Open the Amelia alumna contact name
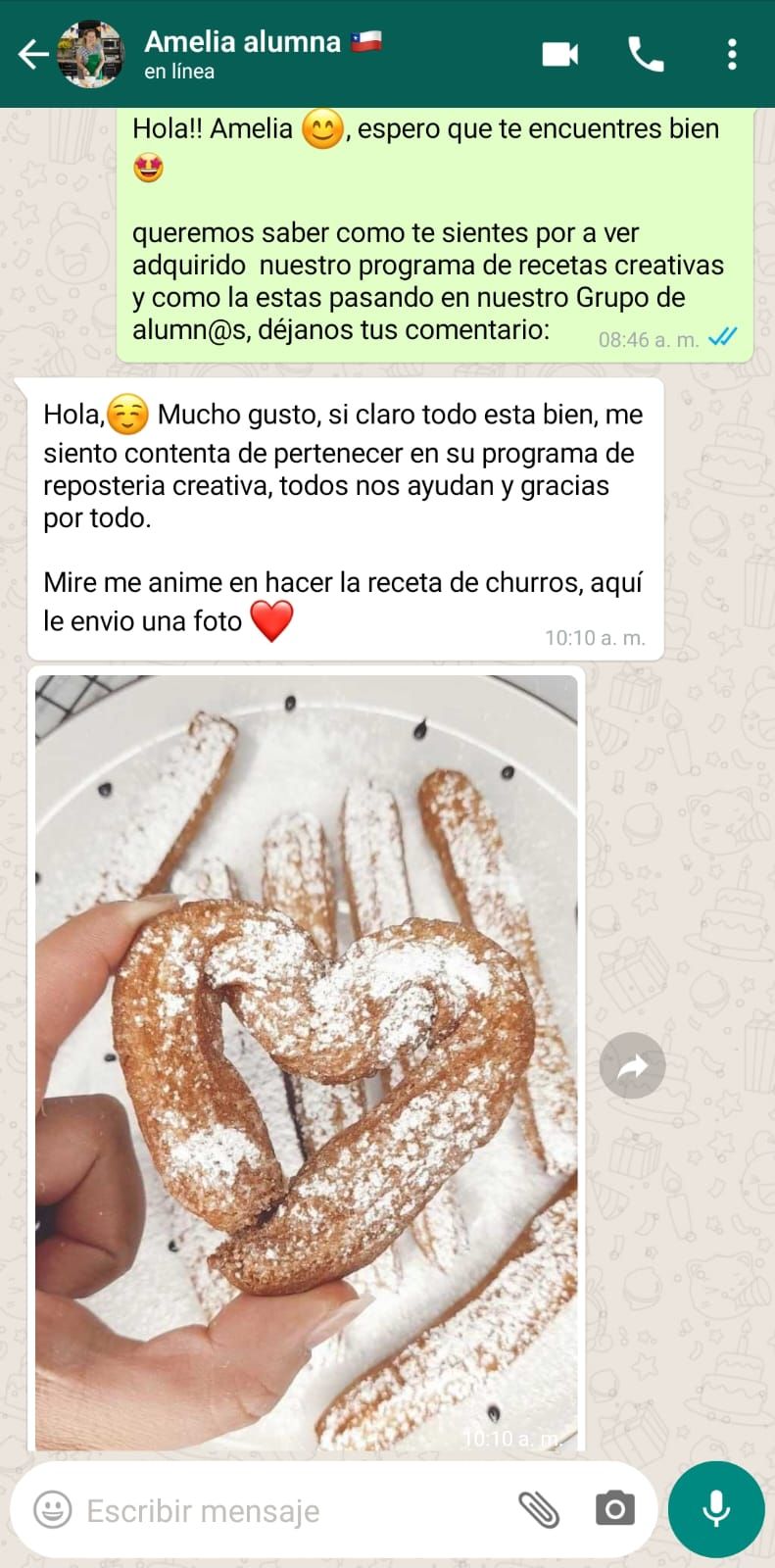 pyautogui.click(x=242, y=41)
